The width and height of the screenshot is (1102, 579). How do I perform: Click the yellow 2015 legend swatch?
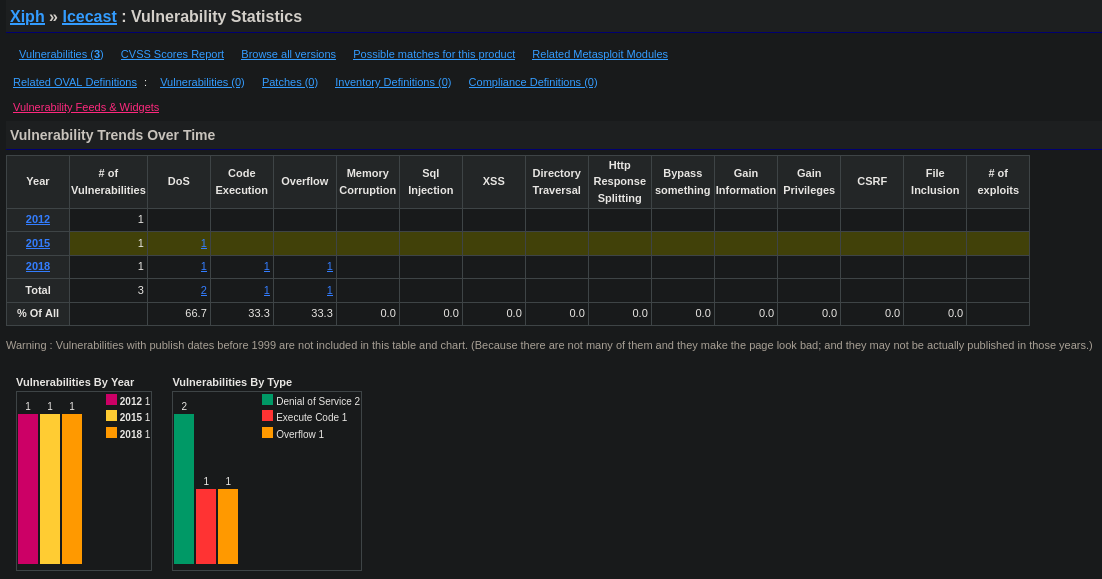[x=111, y=416]
